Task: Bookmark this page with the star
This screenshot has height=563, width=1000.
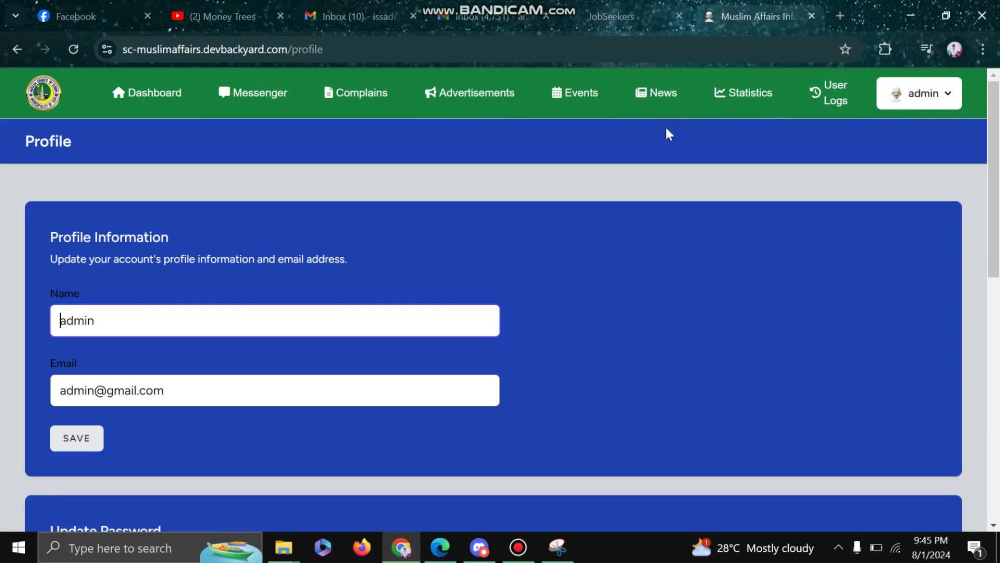Action: pos(845,49)
